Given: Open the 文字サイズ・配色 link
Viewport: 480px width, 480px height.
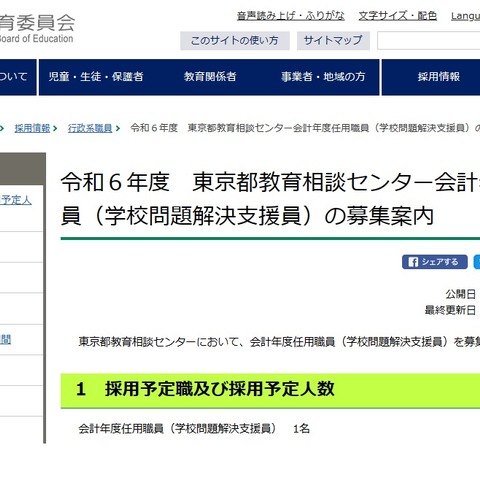Looking at the screenshot, I should 398,16.
